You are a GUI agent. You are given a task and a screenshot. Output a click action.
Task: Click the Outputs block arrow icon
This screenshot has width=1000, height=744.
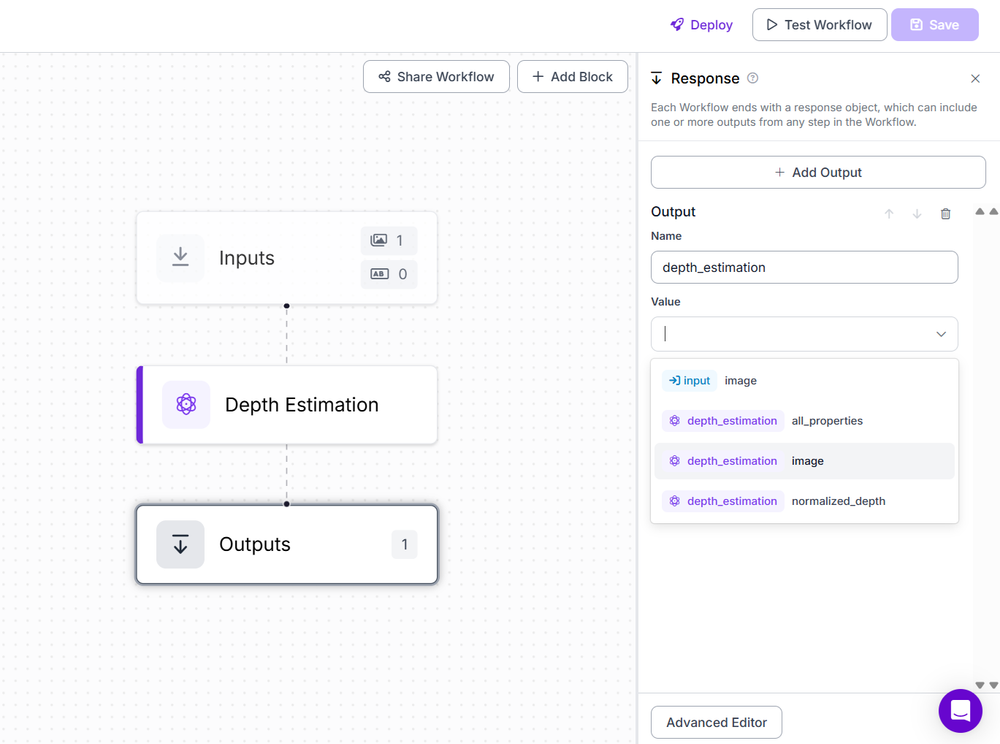[x=180, y=544]
